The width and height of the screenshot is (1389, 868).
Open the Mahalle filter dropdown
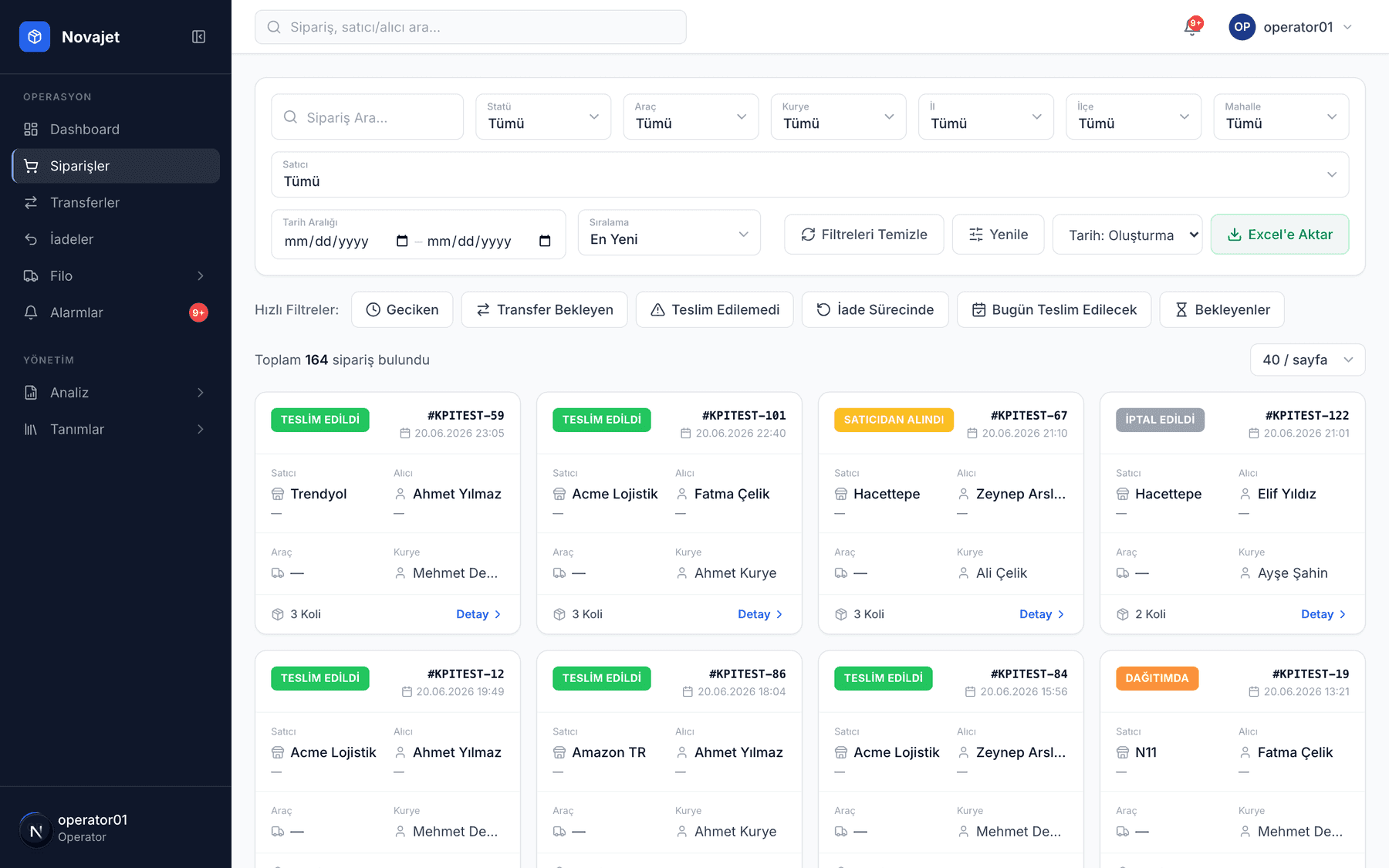tap(1281, 117)
